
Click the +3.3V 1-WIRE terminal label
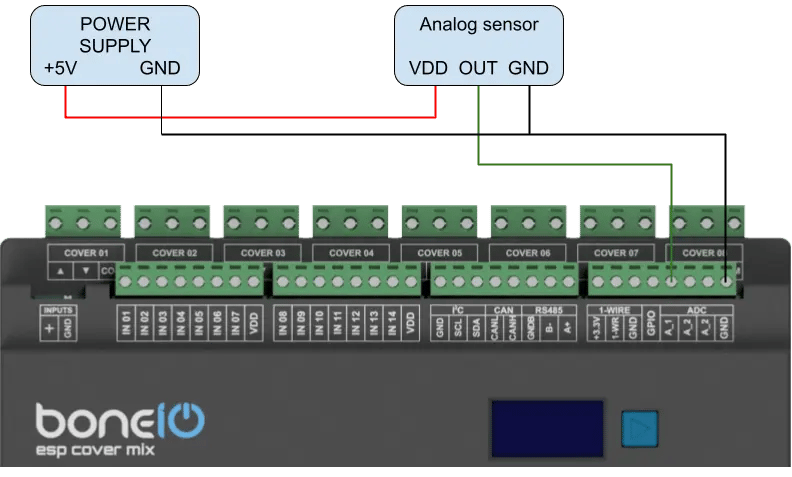[597, 329]
